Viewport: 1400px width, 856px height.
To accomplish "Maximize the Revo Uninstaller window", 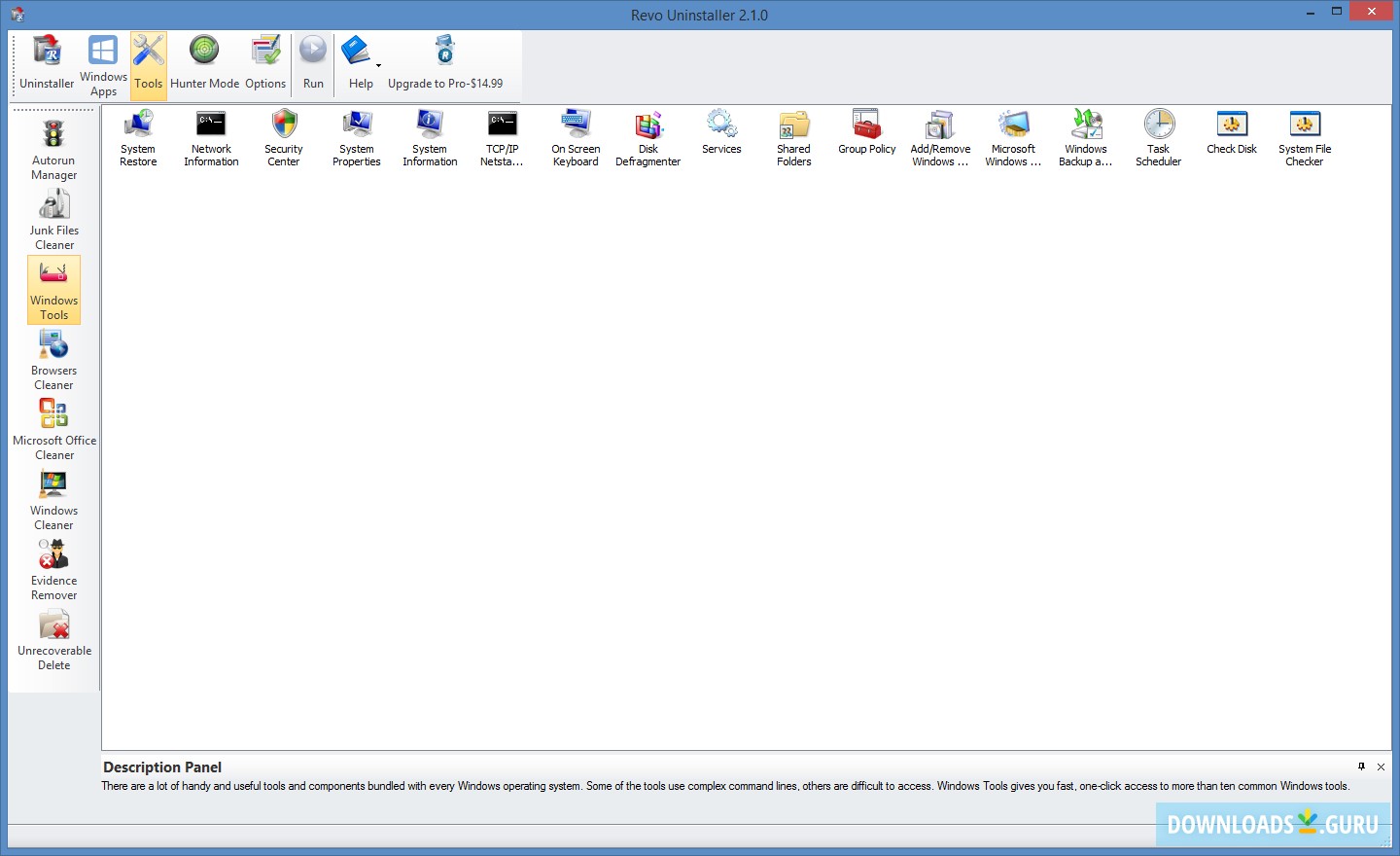I will click(1337, 12).
